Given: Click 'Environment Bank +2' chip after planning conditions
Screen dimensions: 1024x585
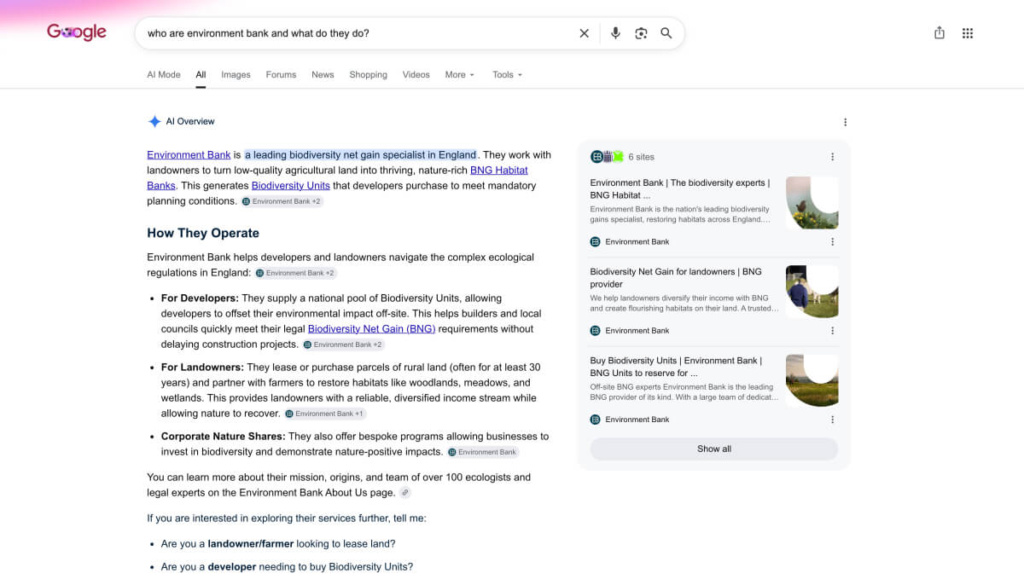Looking at the screenshot, I should 281,201.
